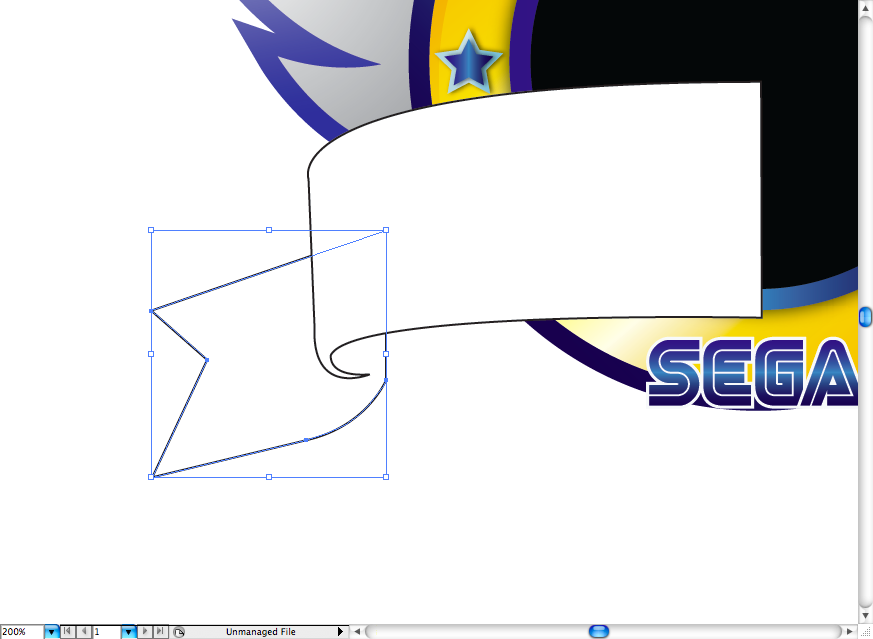The image size is (873, 639).
Task: Click the Version Cue status icon
Action: coord(178,632)
